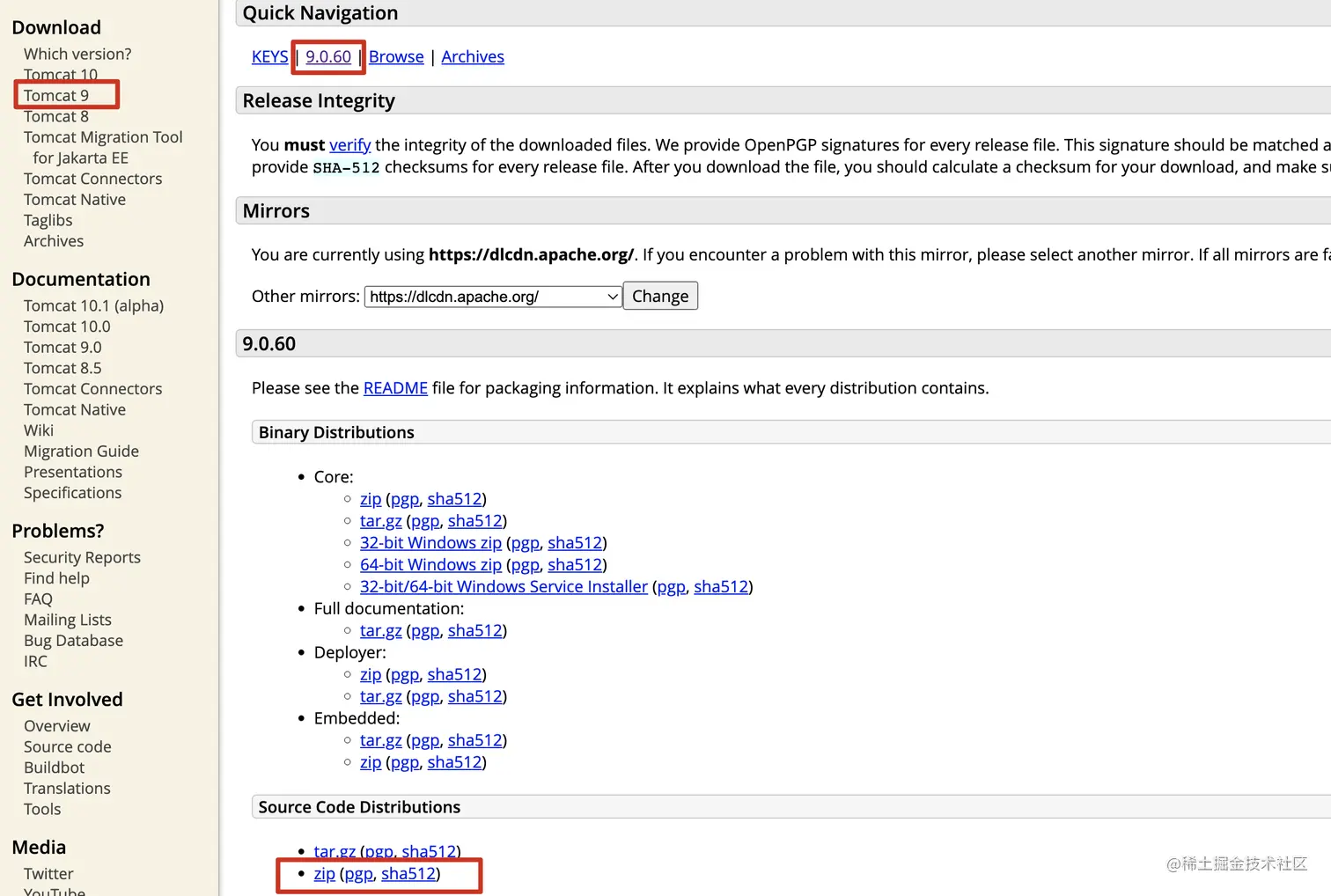Open the Specifications page
The image size is (1331, 896).
tap(73, 493)
